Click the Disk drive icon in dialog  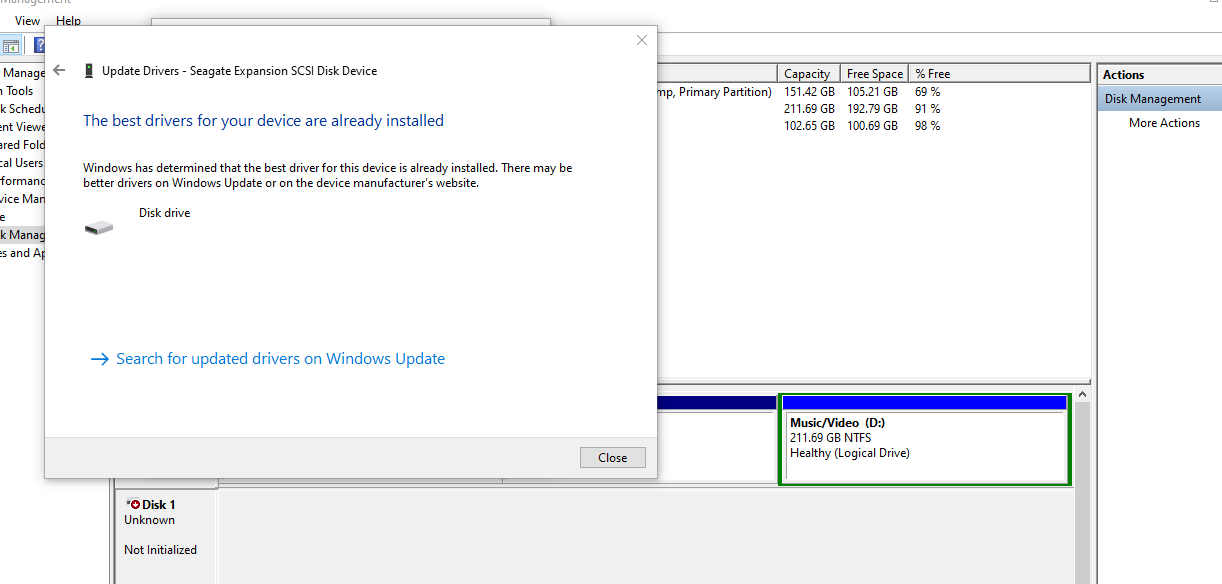click(99, 228)
